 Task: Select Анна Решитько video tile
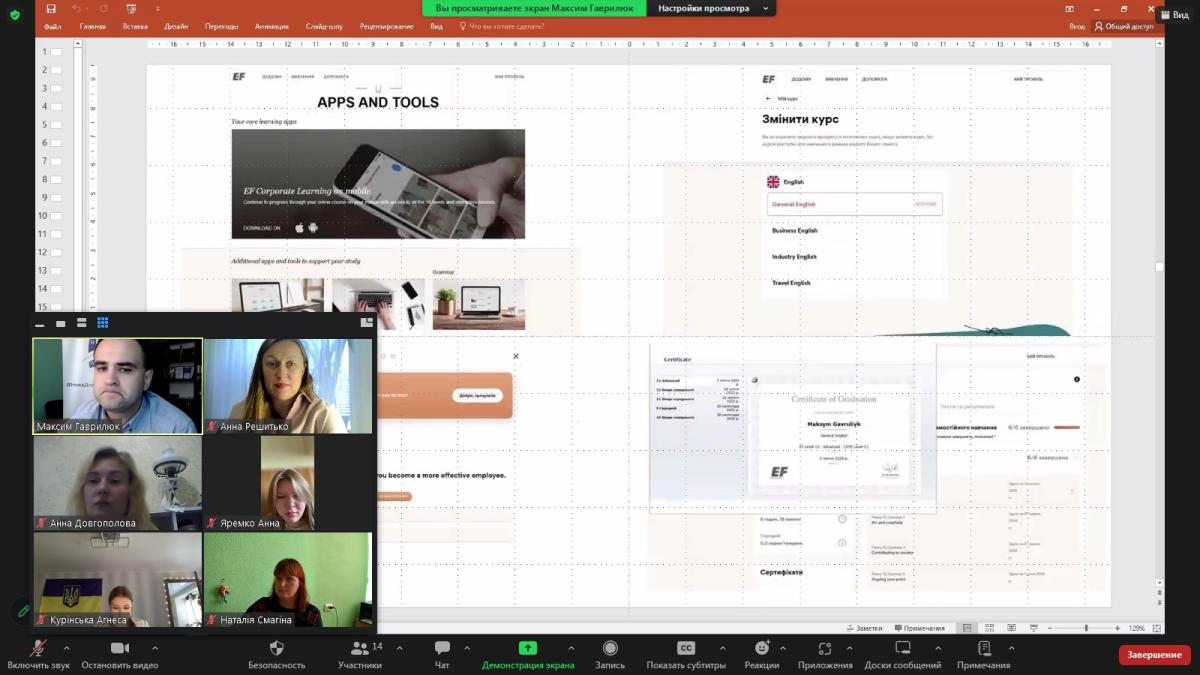click(x=288, y=386)
